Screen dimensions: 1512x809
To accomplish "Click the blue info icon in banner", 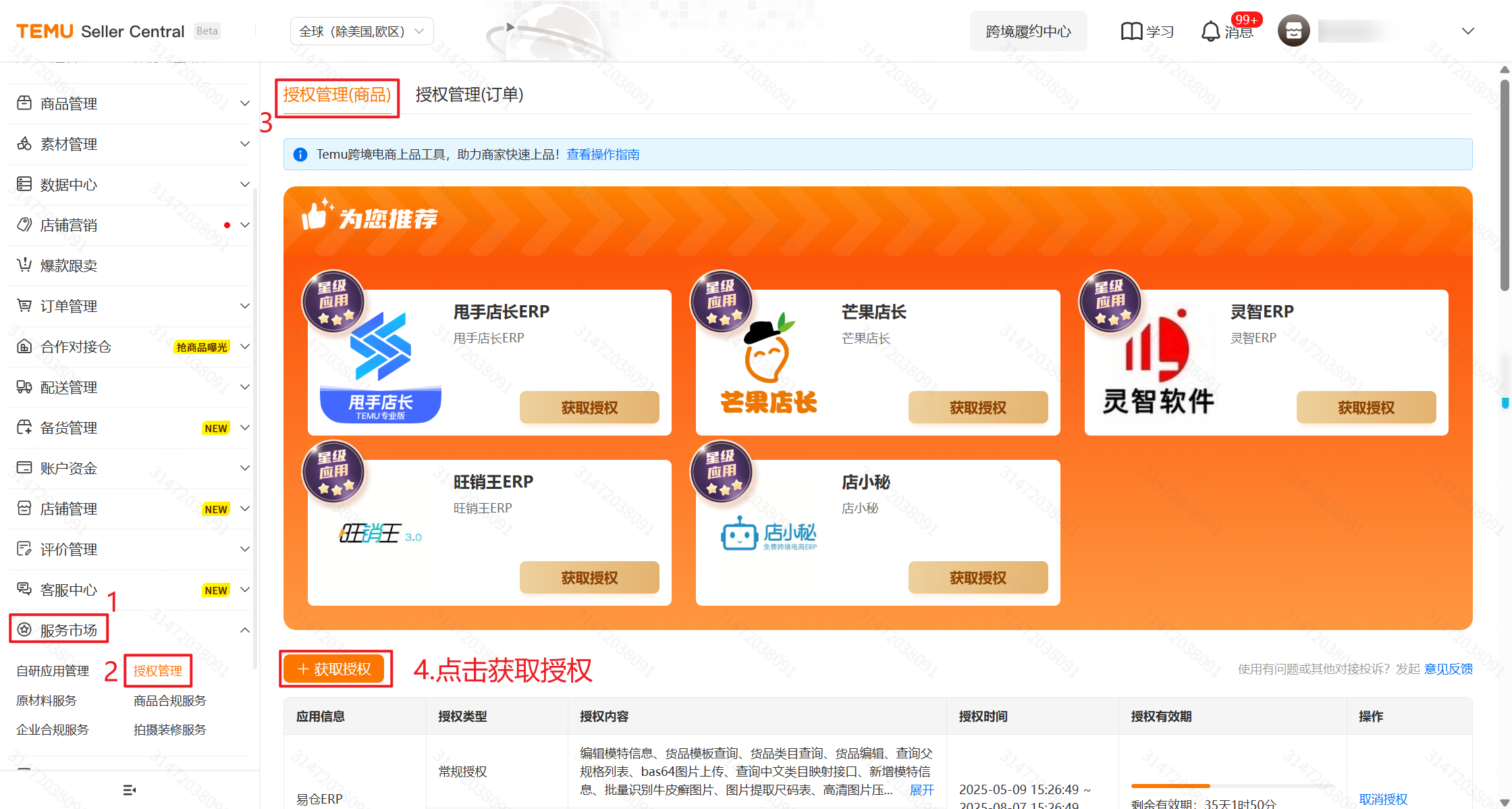I will pos(300,155).
